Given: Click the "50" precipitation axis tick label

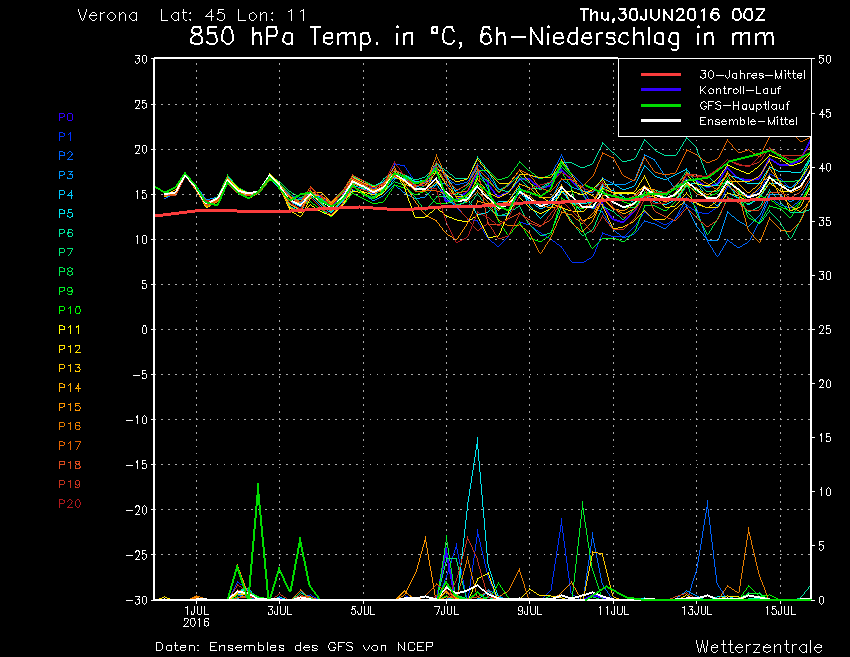Looking at the screenshot, I should [x=825, y=60].
